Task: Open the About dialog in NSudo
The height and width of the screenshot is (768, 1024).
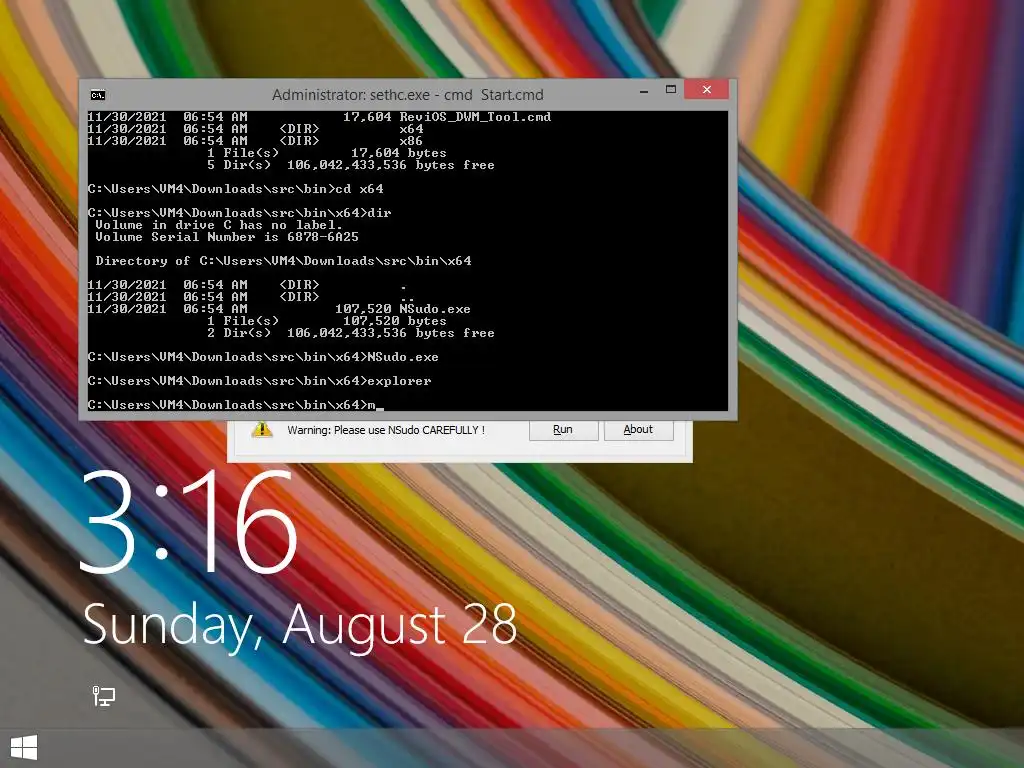Action: pos(638,430)
